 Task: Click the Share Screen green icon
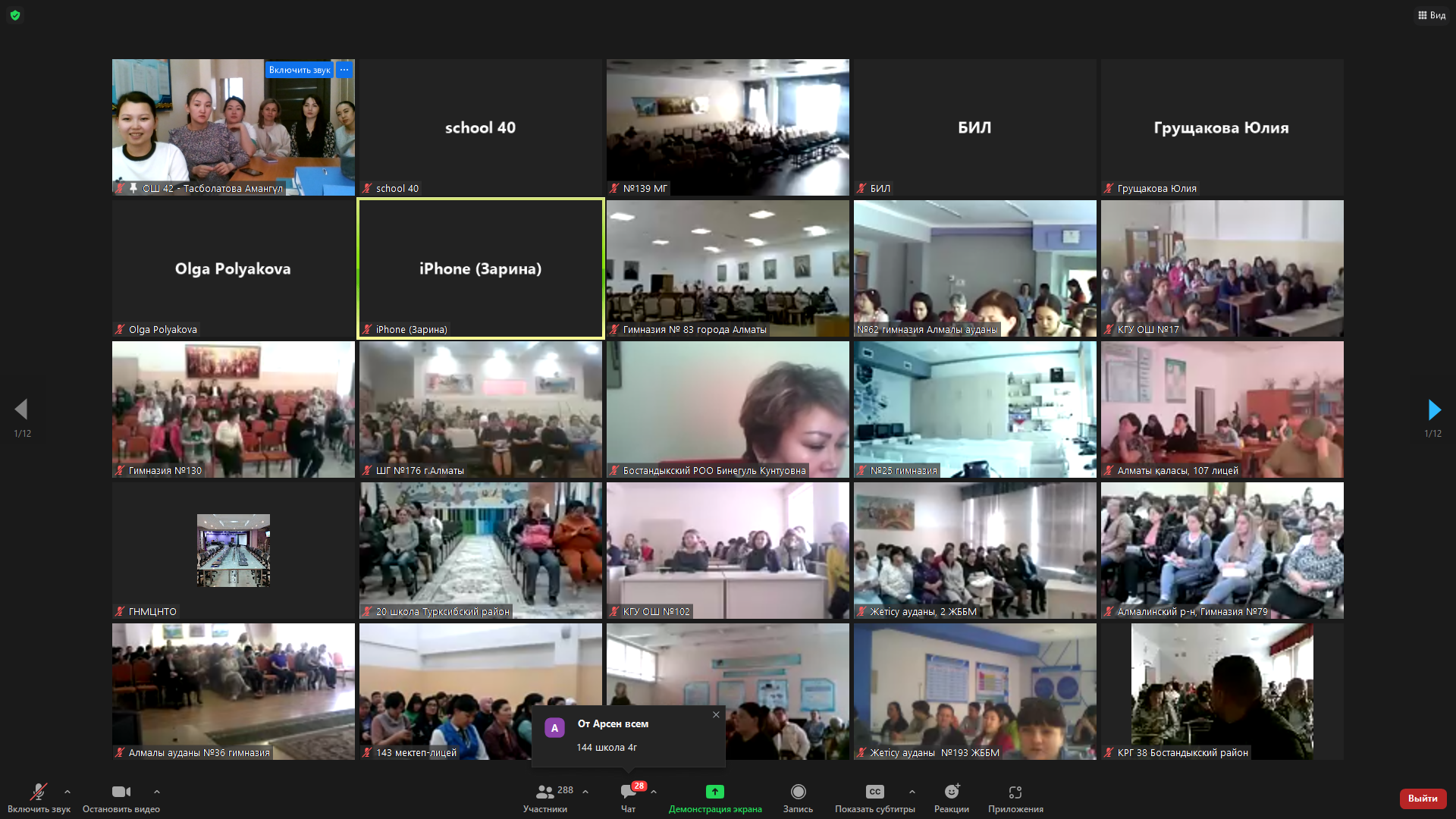point(714,792)
